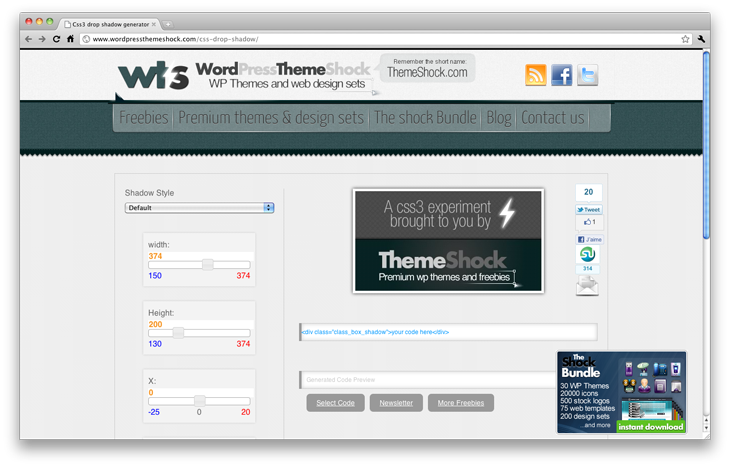
Task: Bookmark the page with the star icon
Action: tap(685, 39)
